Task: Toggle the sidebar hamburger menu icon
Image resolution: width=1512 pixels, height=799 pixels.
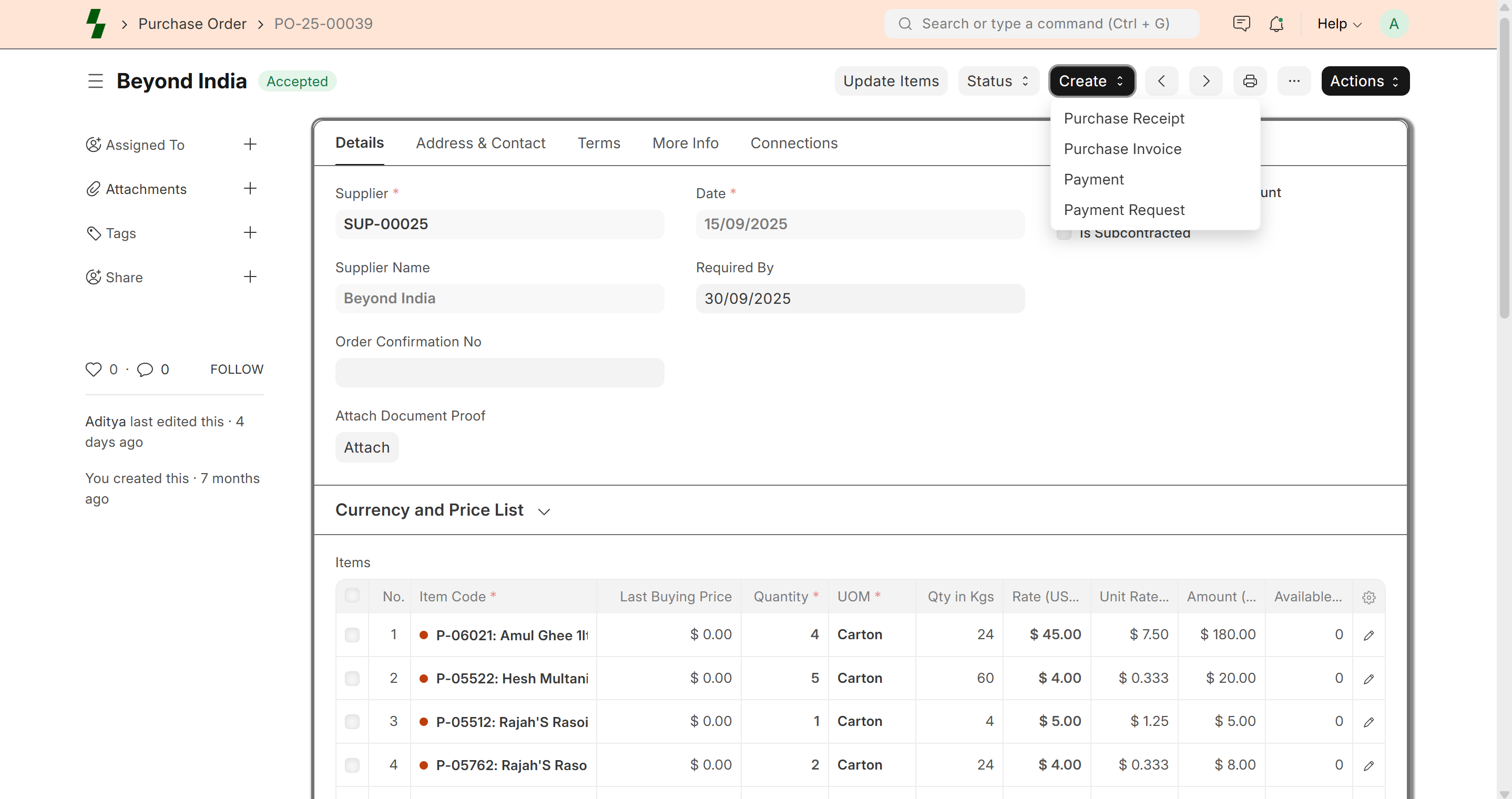Action: pos(96,81)
